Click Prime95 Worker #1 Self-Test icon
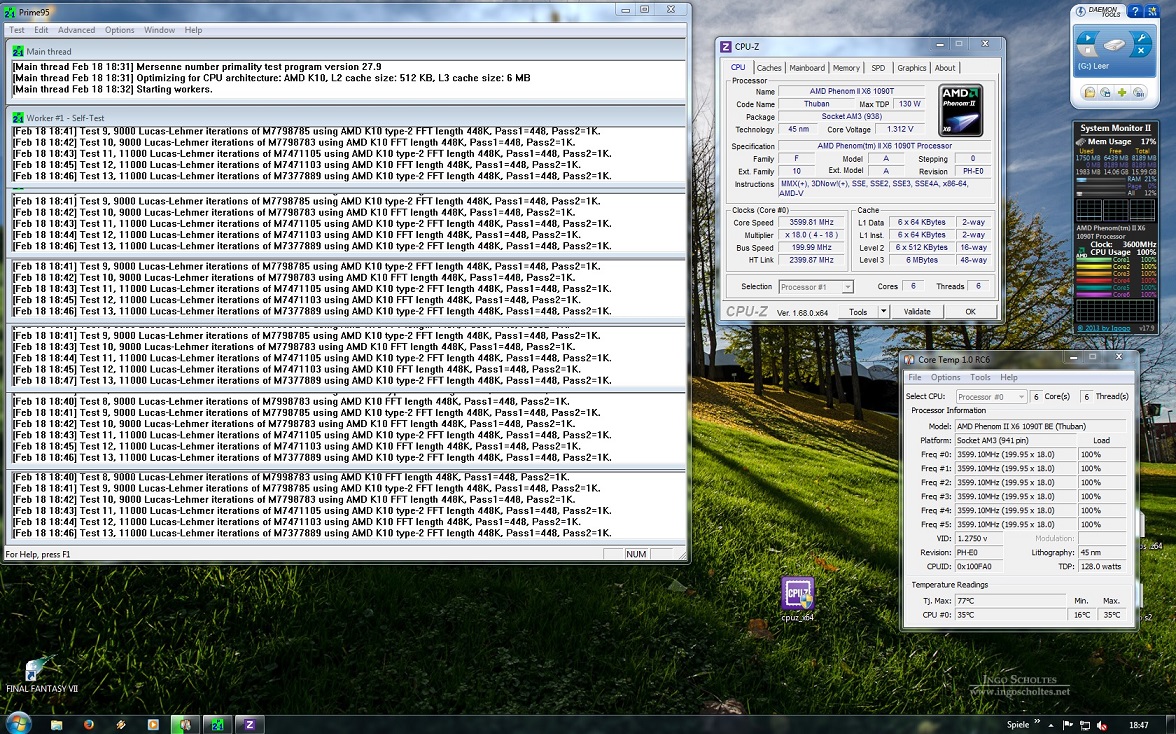 pyautogui.click(x=18, y=118)
